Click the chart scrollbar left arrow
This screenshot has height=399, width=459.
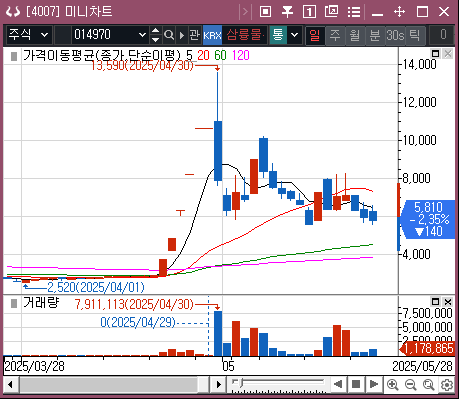click(11, 385)
